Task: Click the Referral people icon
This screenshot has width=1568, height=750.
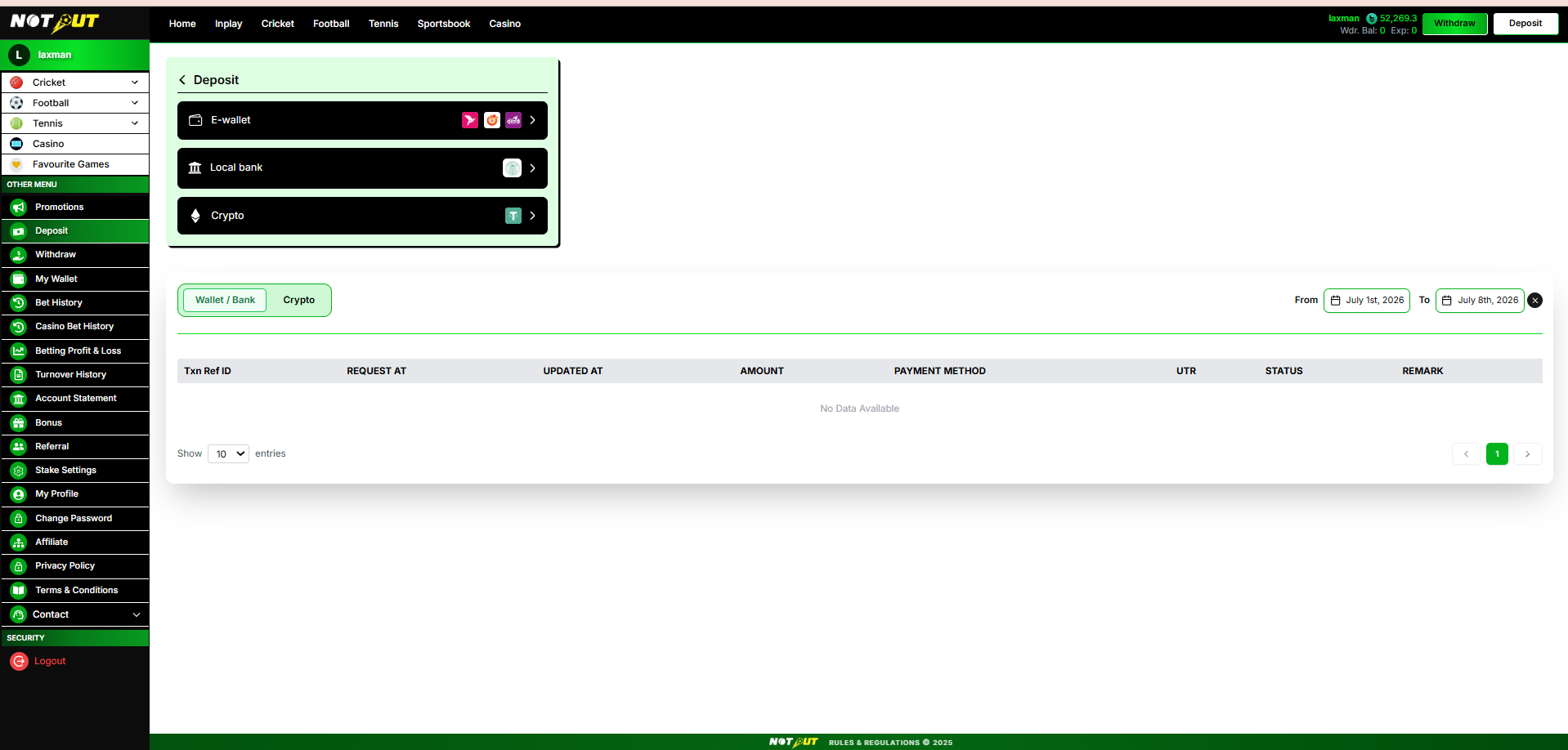Action: point(19,447)
